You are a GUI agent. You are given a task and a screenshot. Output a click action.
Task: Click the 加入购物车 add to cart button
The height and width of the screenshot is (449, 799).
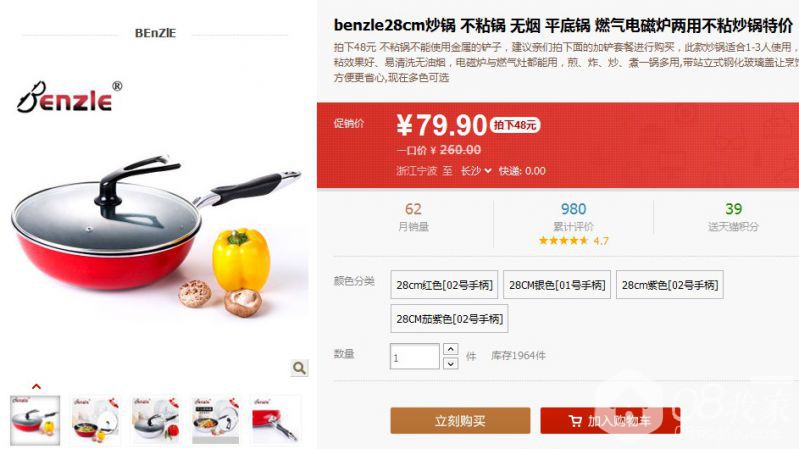[610, 420]
